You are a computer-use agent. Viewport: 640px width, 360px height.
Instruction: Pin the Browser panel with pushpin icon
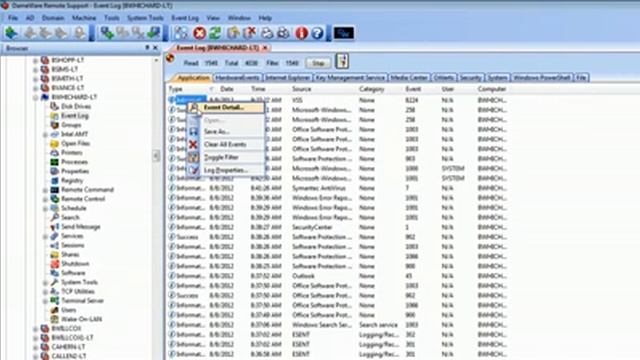coord(147,48)
